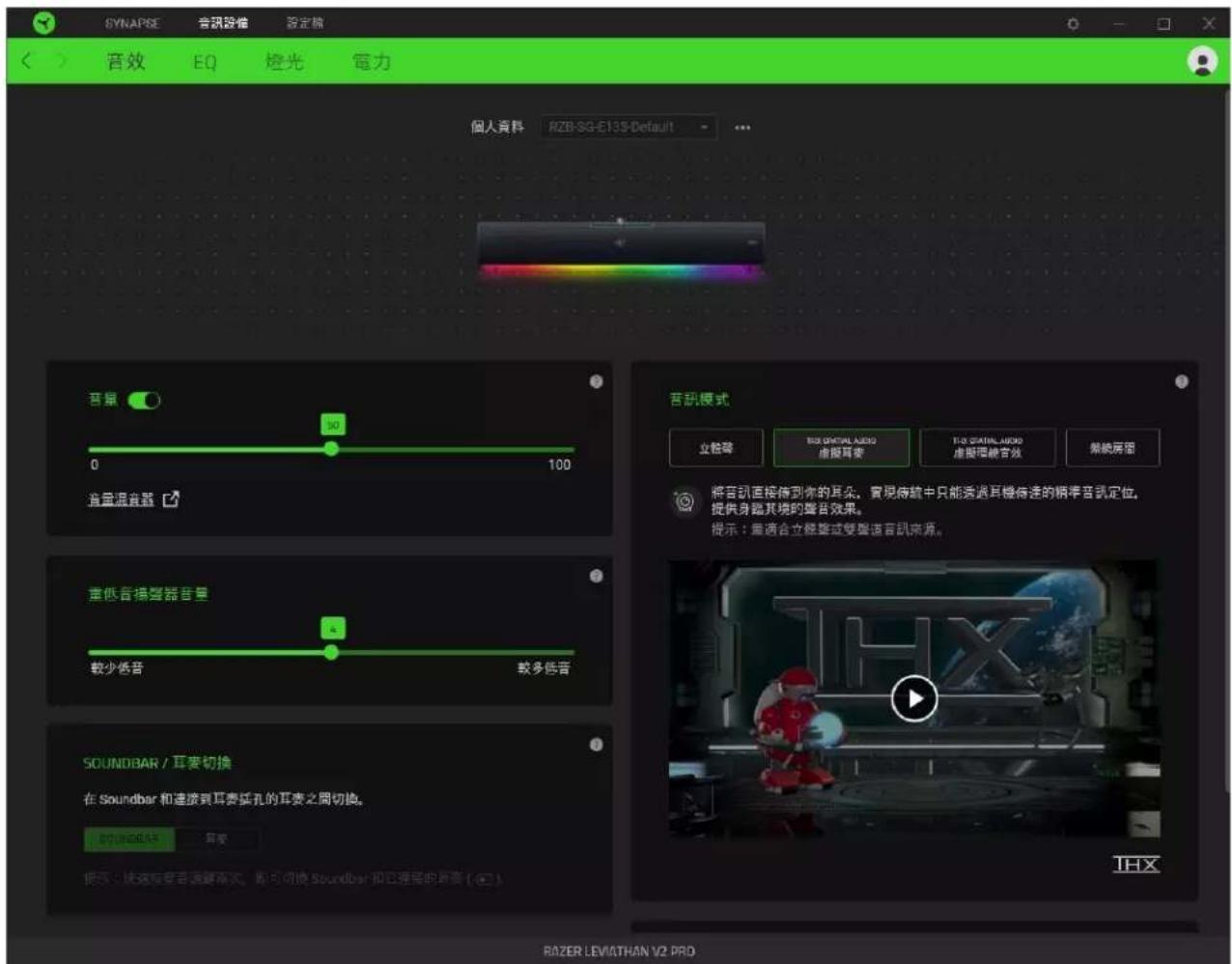1232x964 pixels.
Task: Switch output to 耳麥 headset
Action: click(x=216, y=839)
